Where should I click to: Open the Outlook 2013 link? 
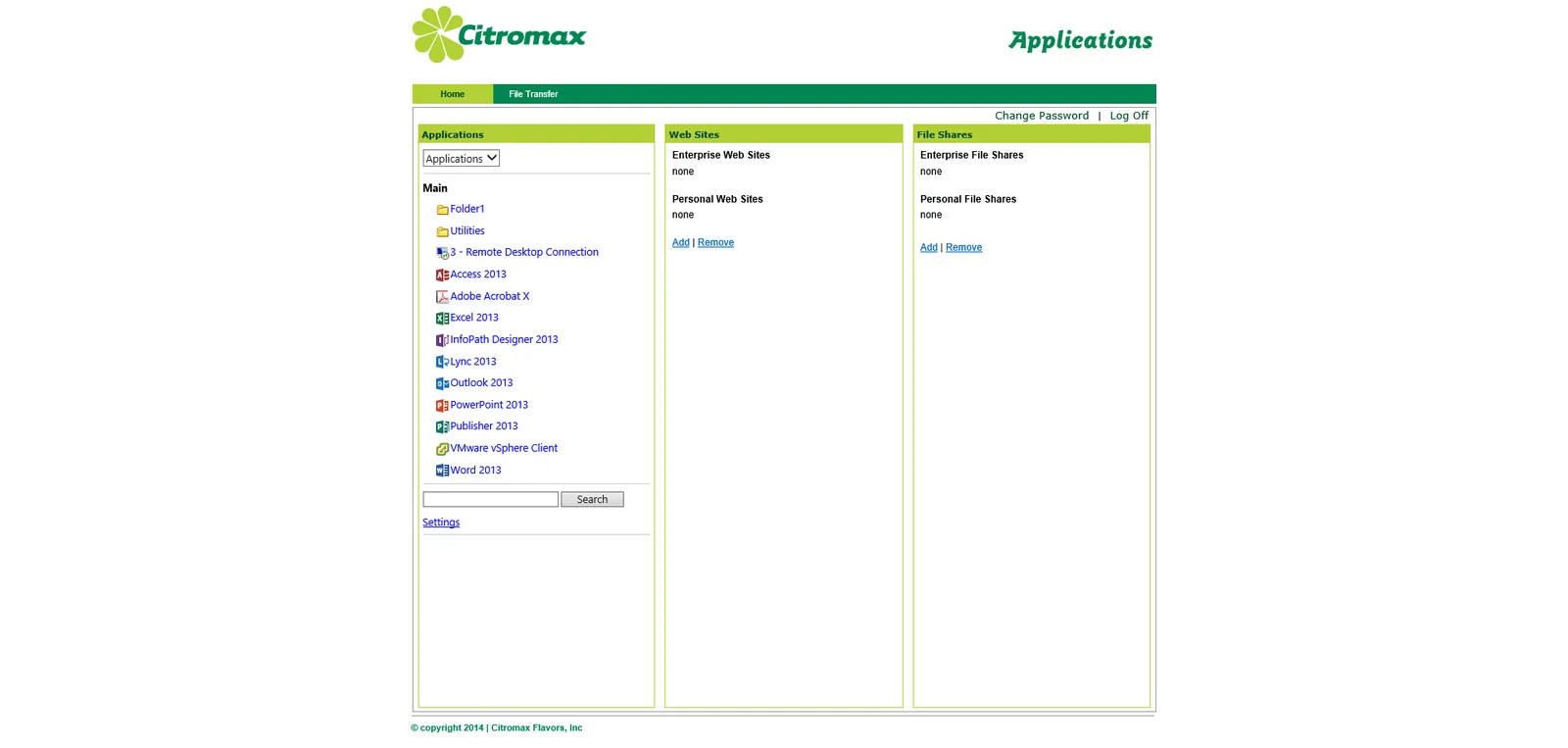(x=481, y=383)
